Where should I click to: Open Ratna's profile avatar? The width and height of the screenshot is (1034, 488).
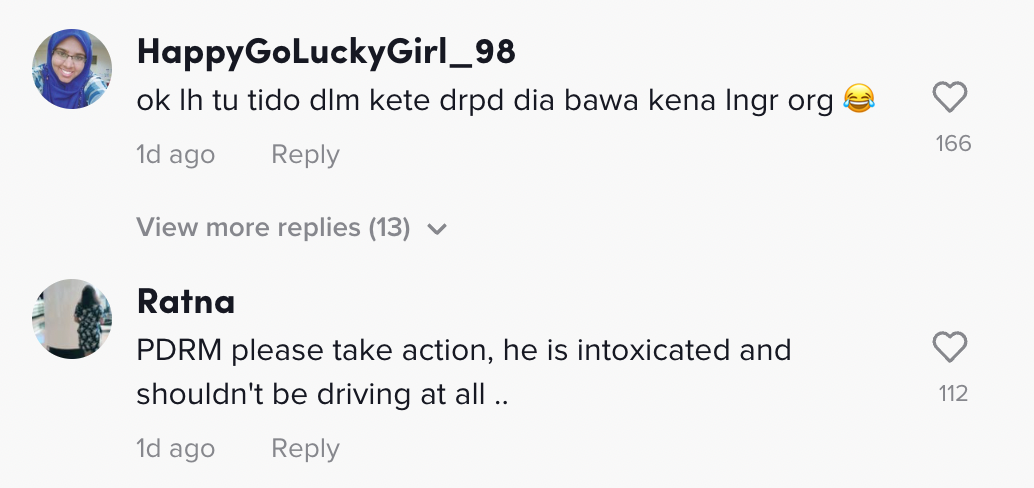tap(72, 317)
